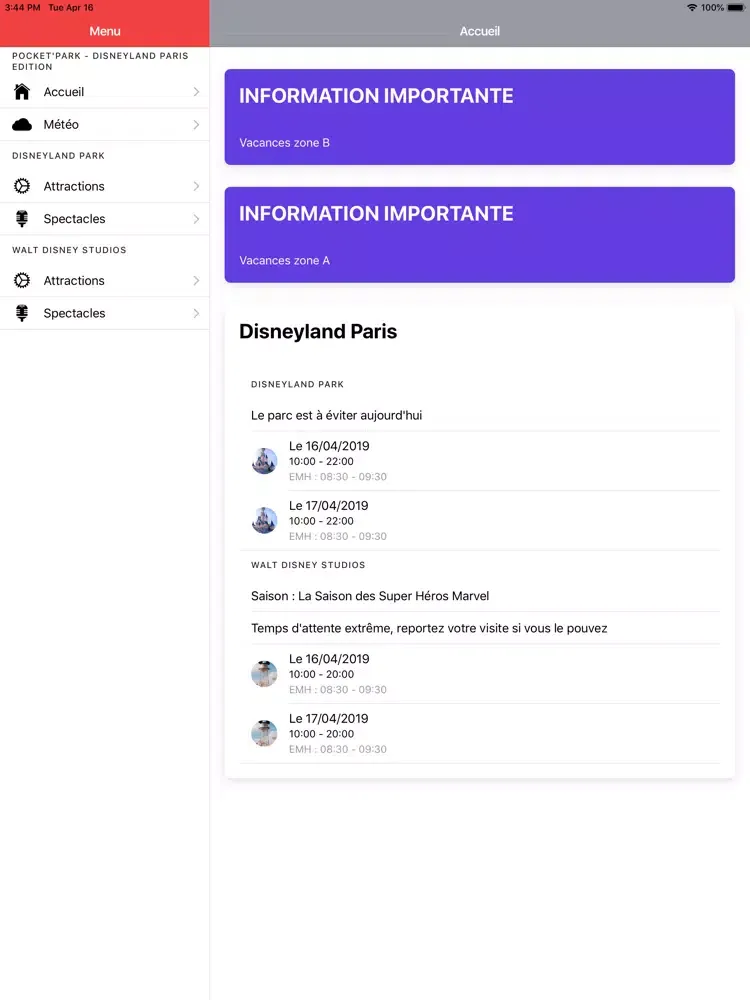750x1000 pixels.
Task: Tap 'Le 17/04/2019' with hours 10:00 - 20:00
Action: click(480, 733)
